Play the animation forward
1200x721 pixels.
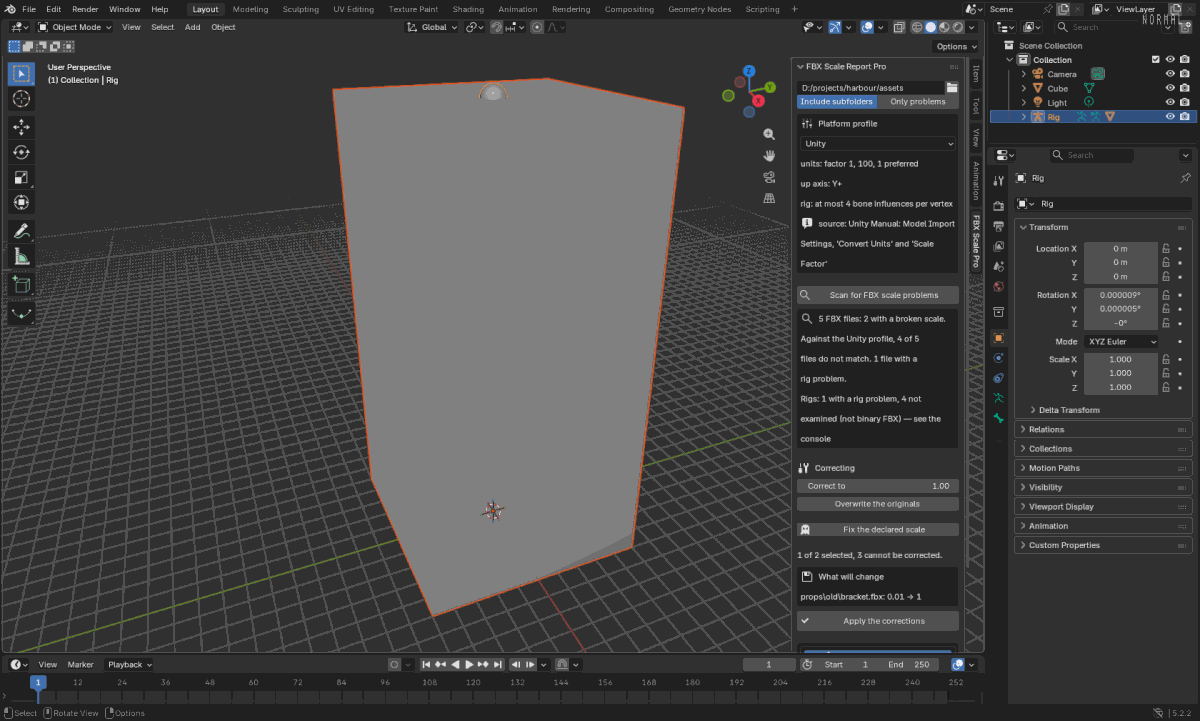click(469, 664)
